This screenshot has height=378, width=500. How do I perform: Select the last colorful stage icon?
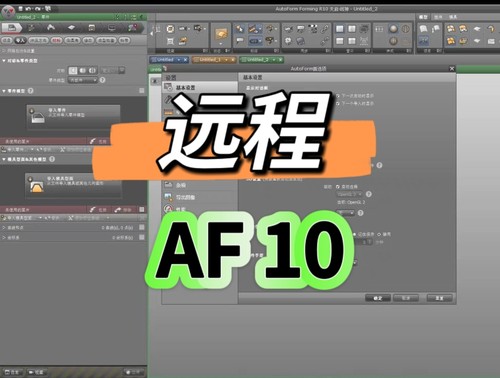(132, 28)
